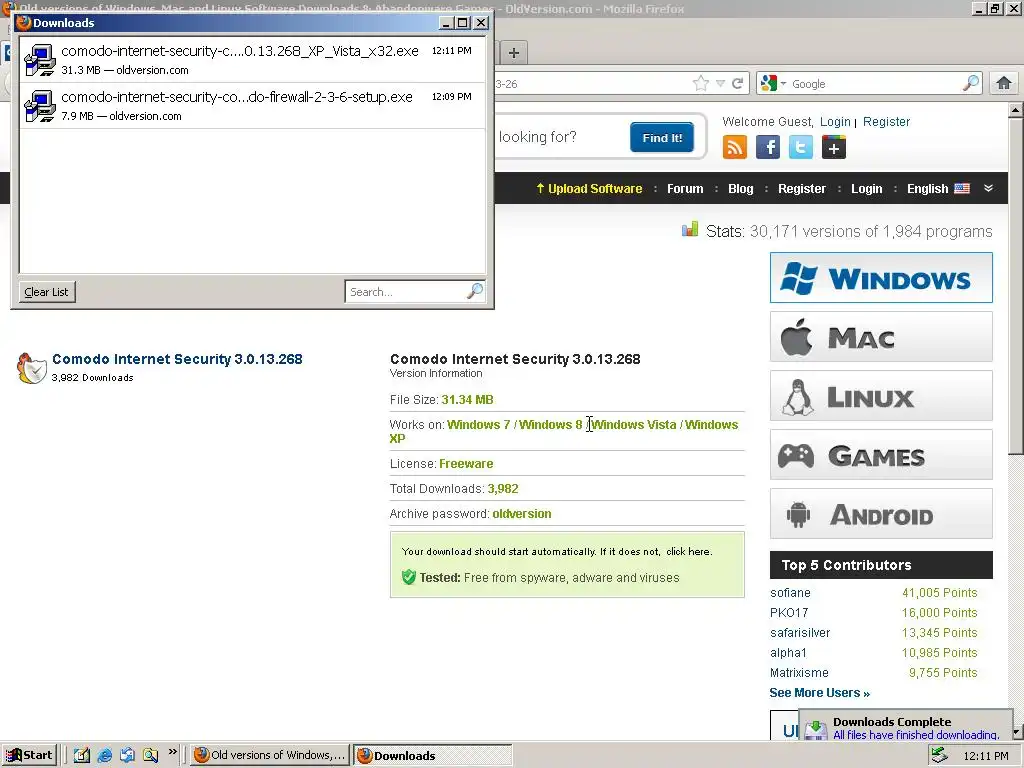
Task: Click the system tray network icon
Action: tap(939, 756)
